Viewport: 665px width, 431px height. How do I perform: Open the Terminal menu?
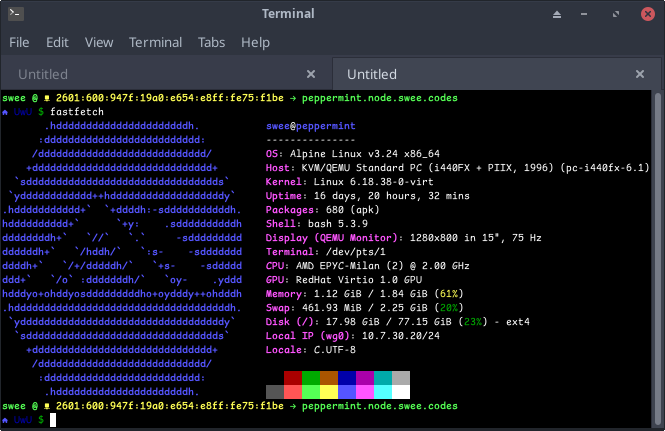tap(155, 42)
